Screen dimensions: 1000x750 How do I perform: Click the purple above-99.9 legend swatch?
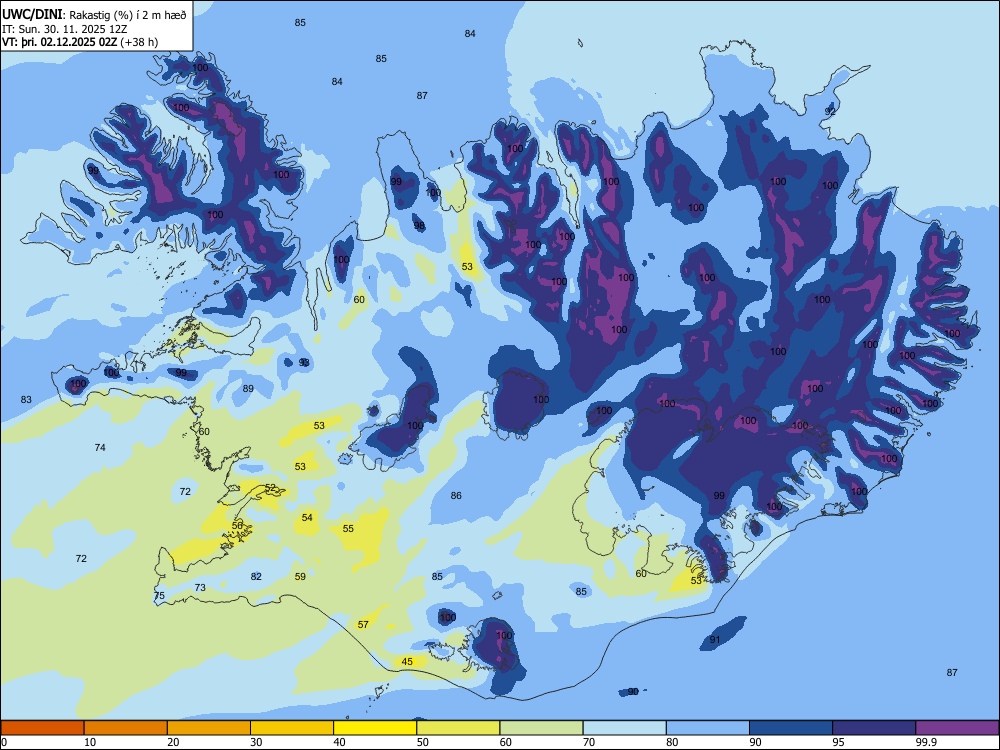[957, 728]
